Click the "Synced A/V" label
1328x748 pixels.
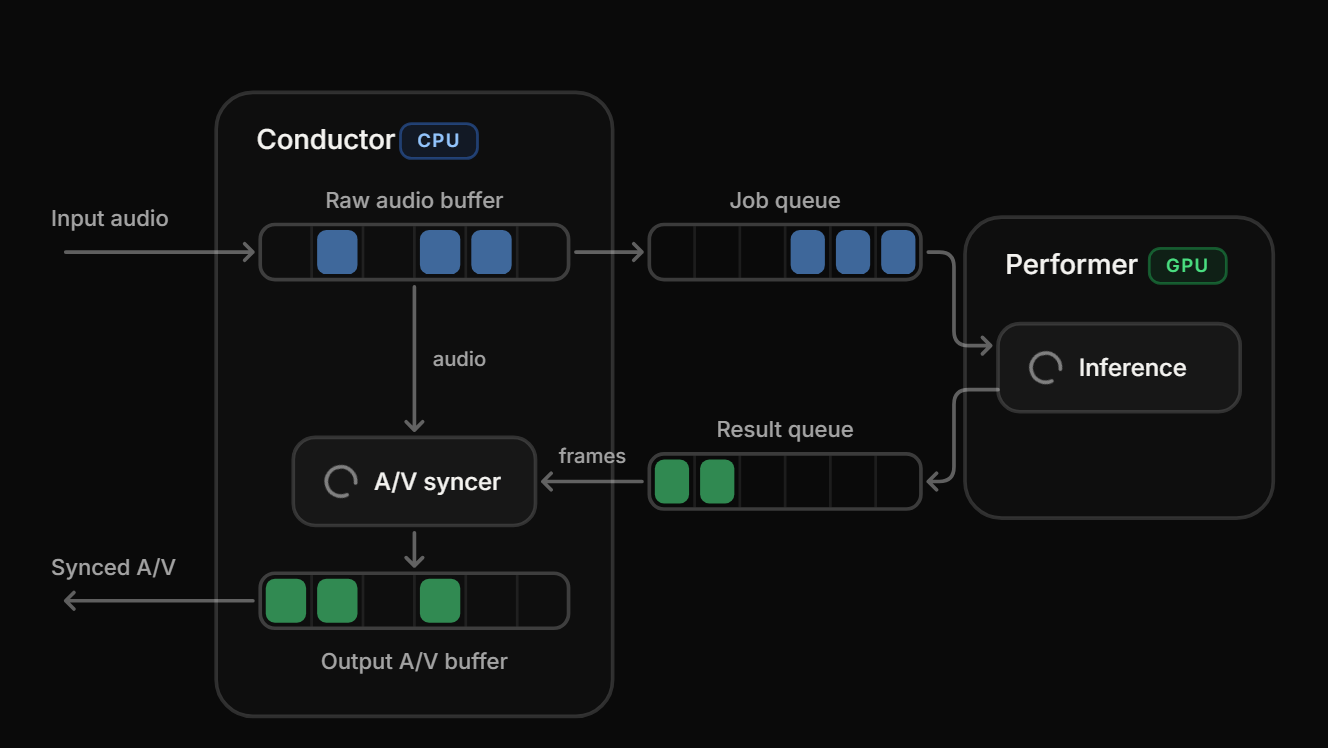[x=113, y=567]
